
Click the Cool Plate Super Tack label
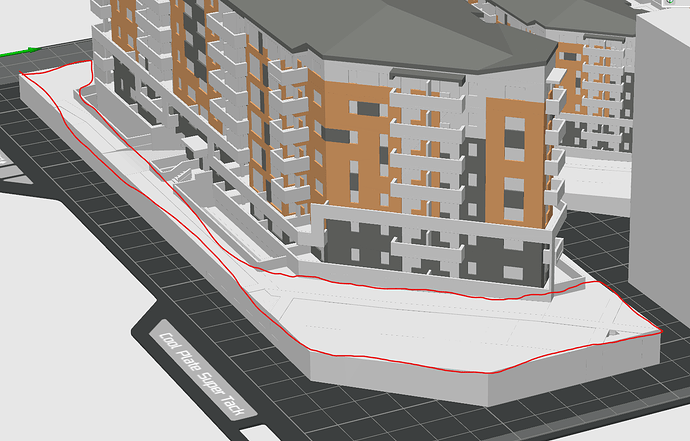coord(202,375)
